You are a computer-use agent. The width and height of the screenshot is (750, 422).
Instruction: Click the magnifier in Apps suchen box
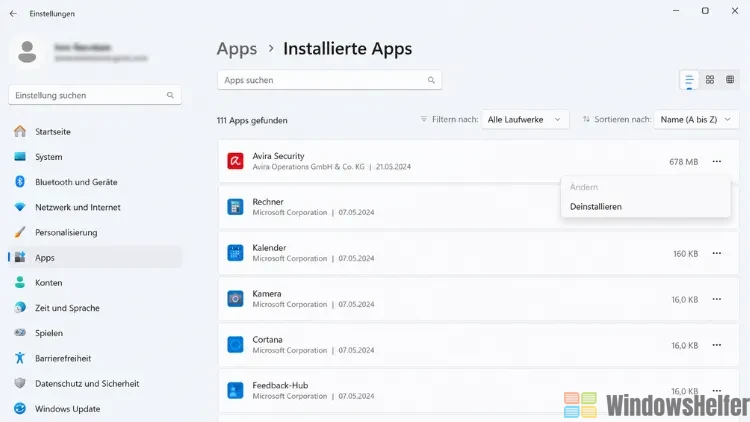431,80
